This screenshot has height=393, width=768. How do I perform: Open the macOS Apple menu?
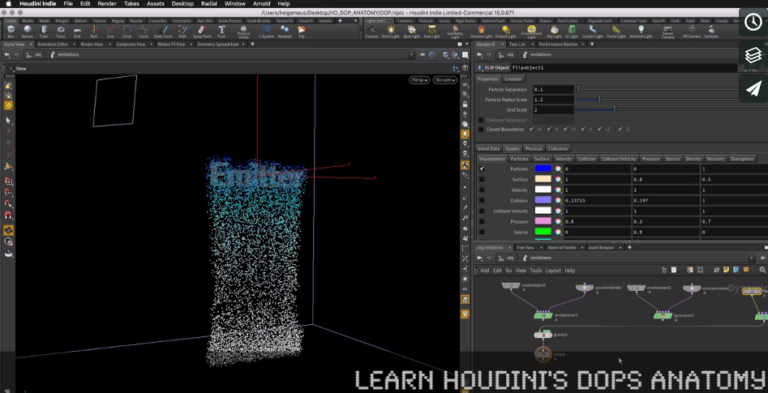tap(9, 3)
